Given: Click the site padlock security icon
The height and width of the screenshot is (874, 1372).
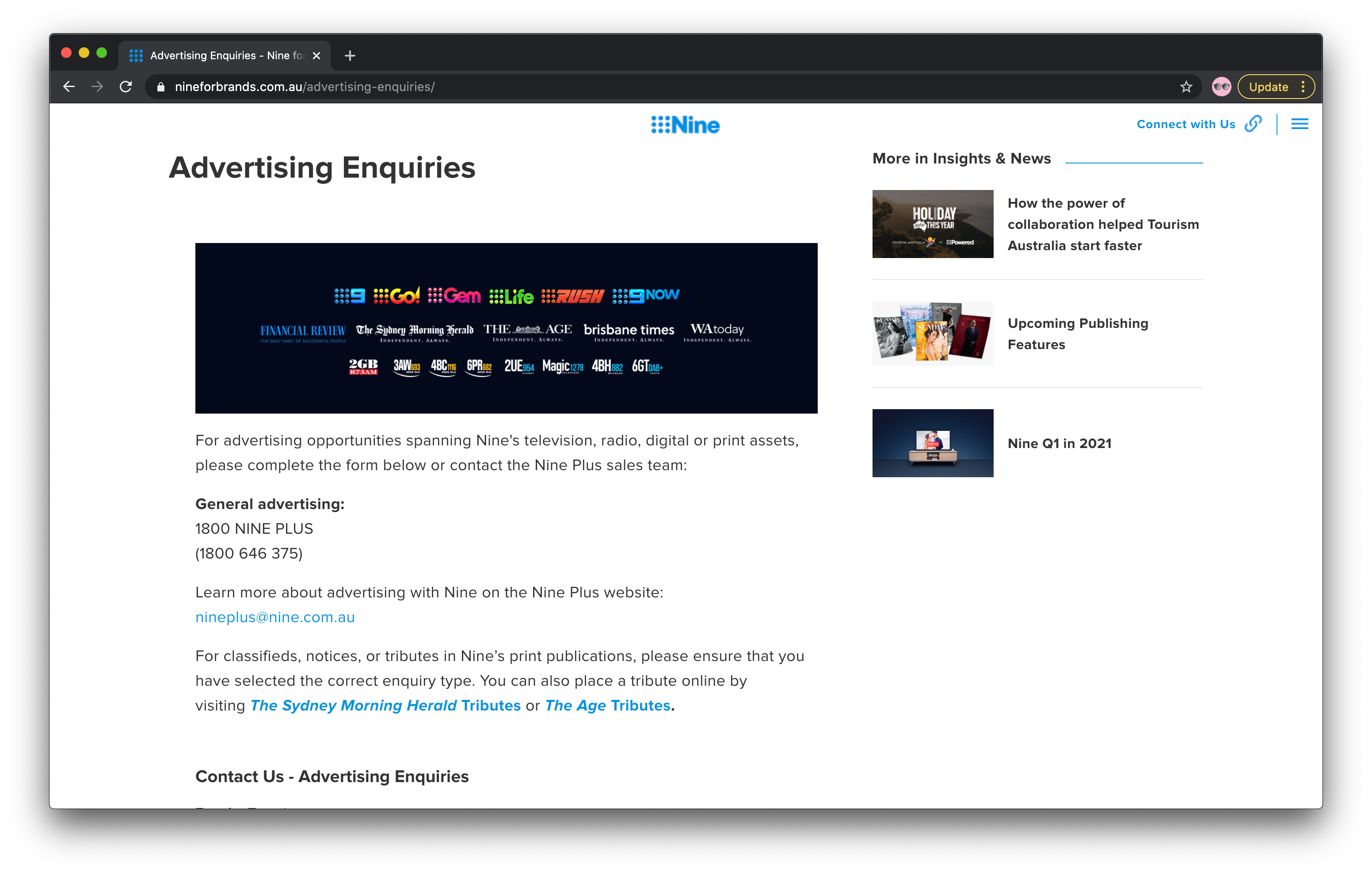Looking at the screenshot, I should 161,87.
